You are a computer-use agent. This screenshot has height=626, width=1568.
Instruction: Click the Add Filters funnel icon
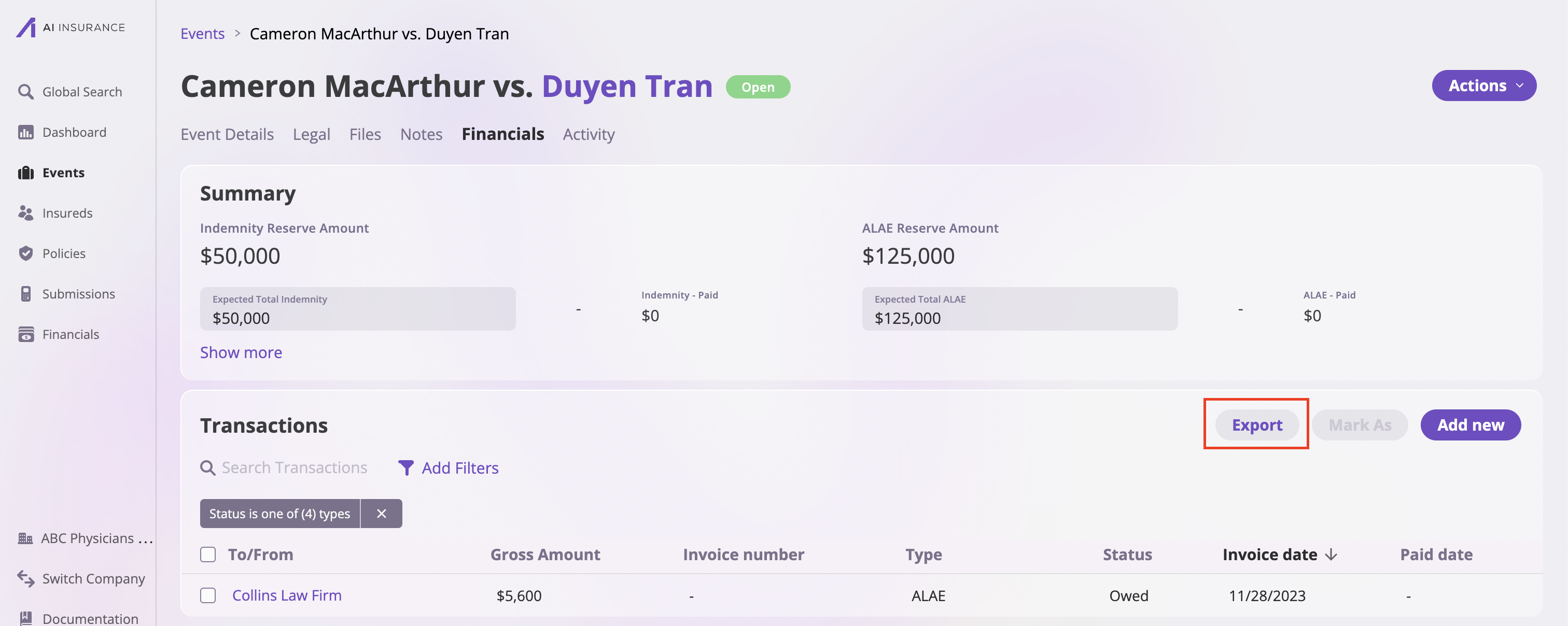click(406, 468)
